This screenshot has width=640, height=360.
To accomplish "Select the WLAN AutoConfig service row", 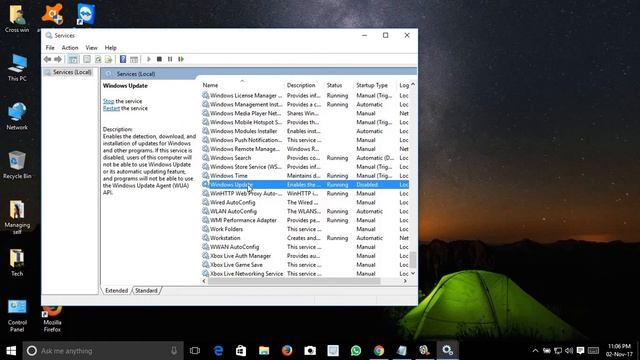I will (x=305, y=211).
